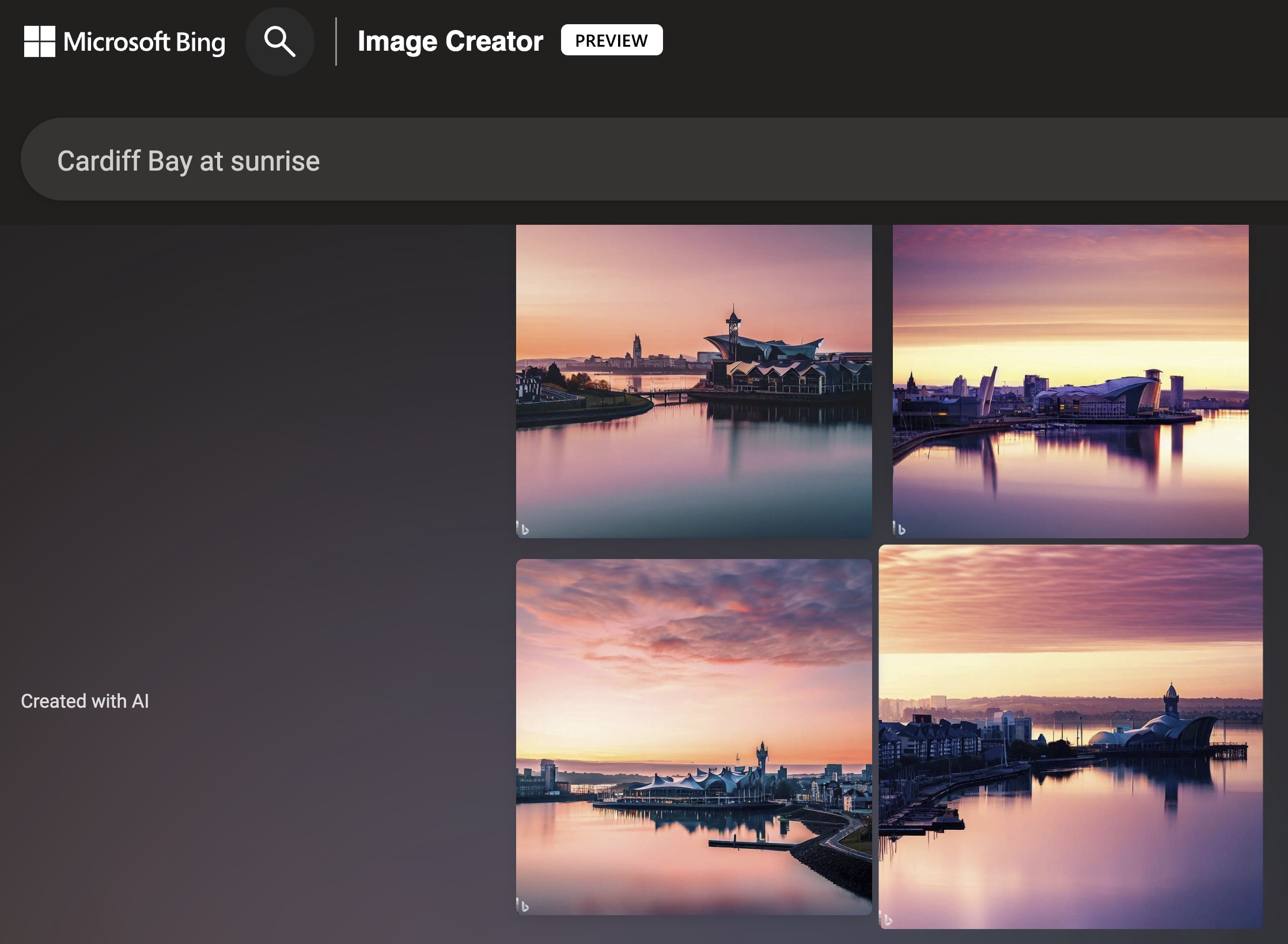
Task: Open the Image Creator title link
Action: click(450, 41)
